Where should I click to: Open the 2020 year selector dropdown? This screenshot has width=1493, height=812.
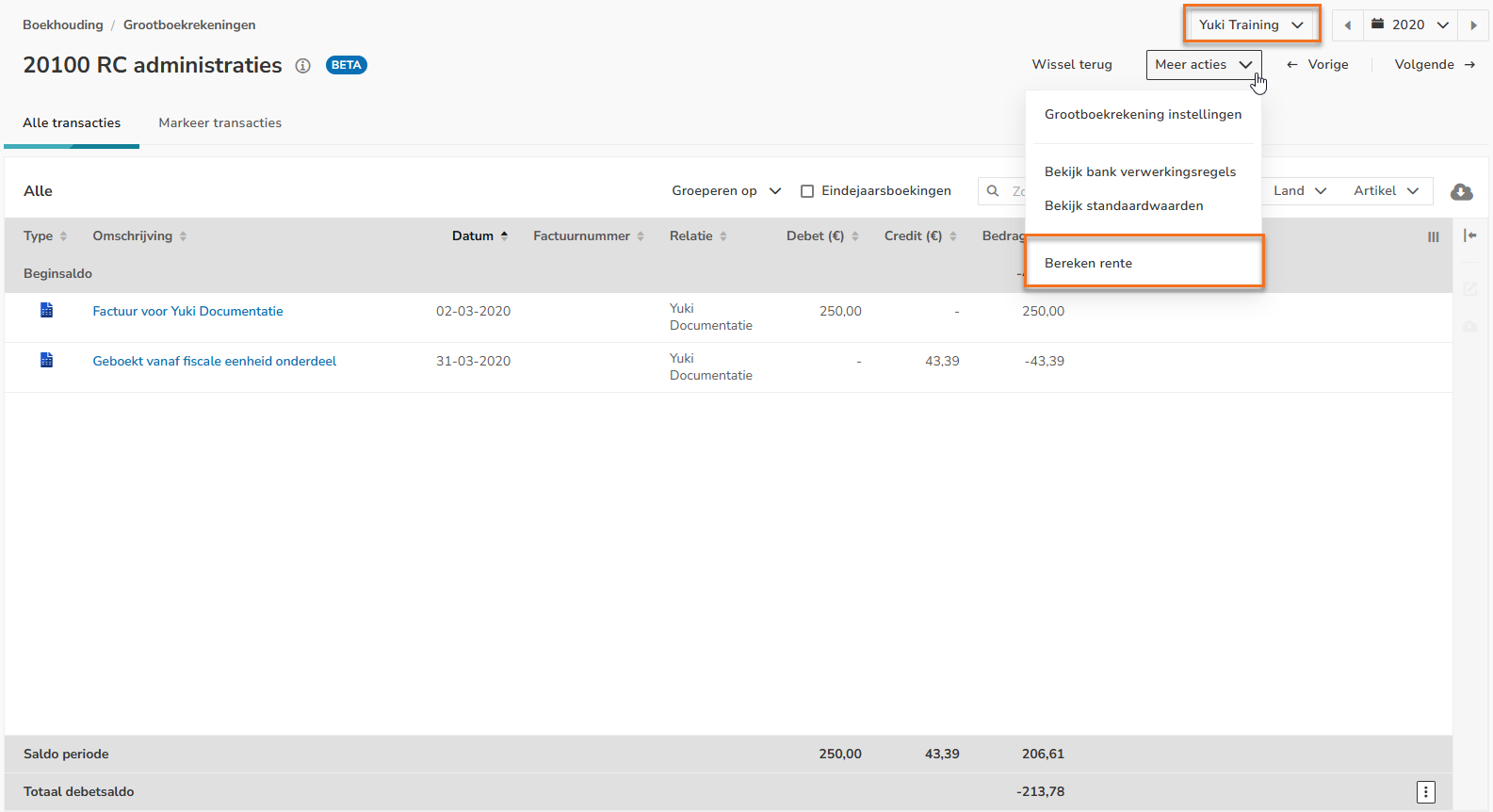(x=1410, y=25)
